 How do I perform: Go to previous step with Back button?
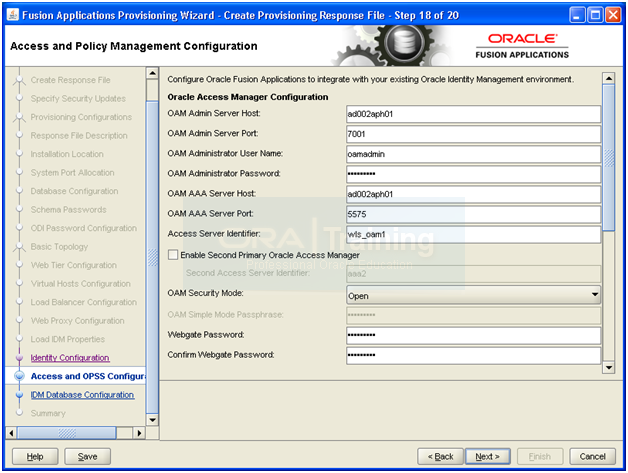[x=440, y=457]
